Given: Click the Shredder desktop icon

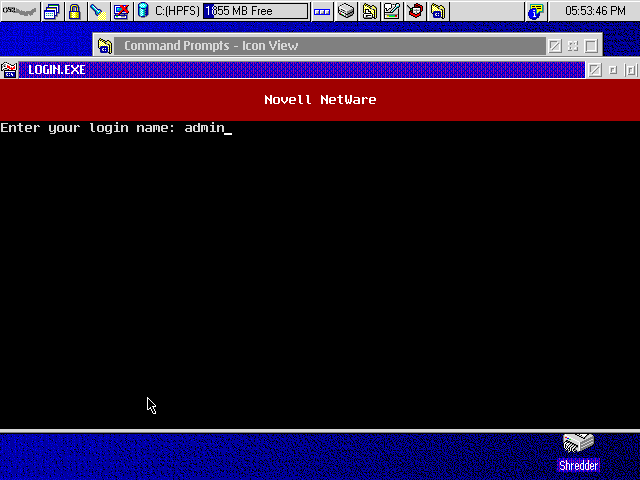Looking at the screenshot, I should pos(578,452).
